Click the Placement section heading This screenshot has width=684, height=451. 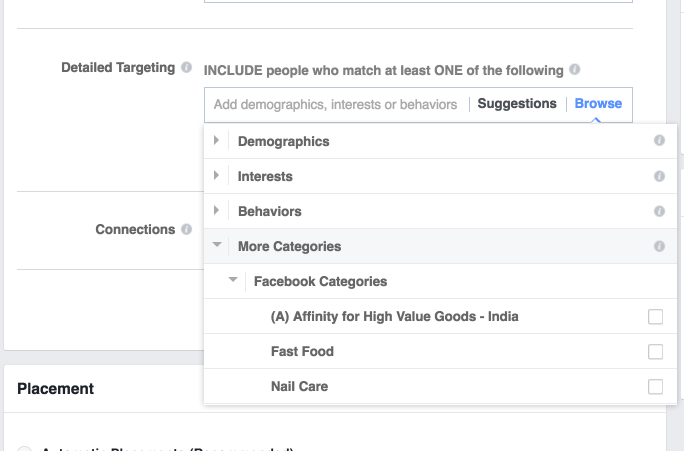coord(55,389)
